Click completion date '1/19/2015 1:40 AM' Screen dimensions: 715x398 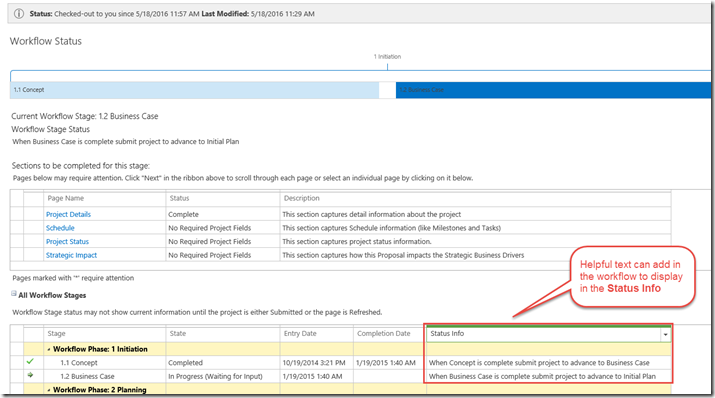pyautogui.click(x=386, y=363)
